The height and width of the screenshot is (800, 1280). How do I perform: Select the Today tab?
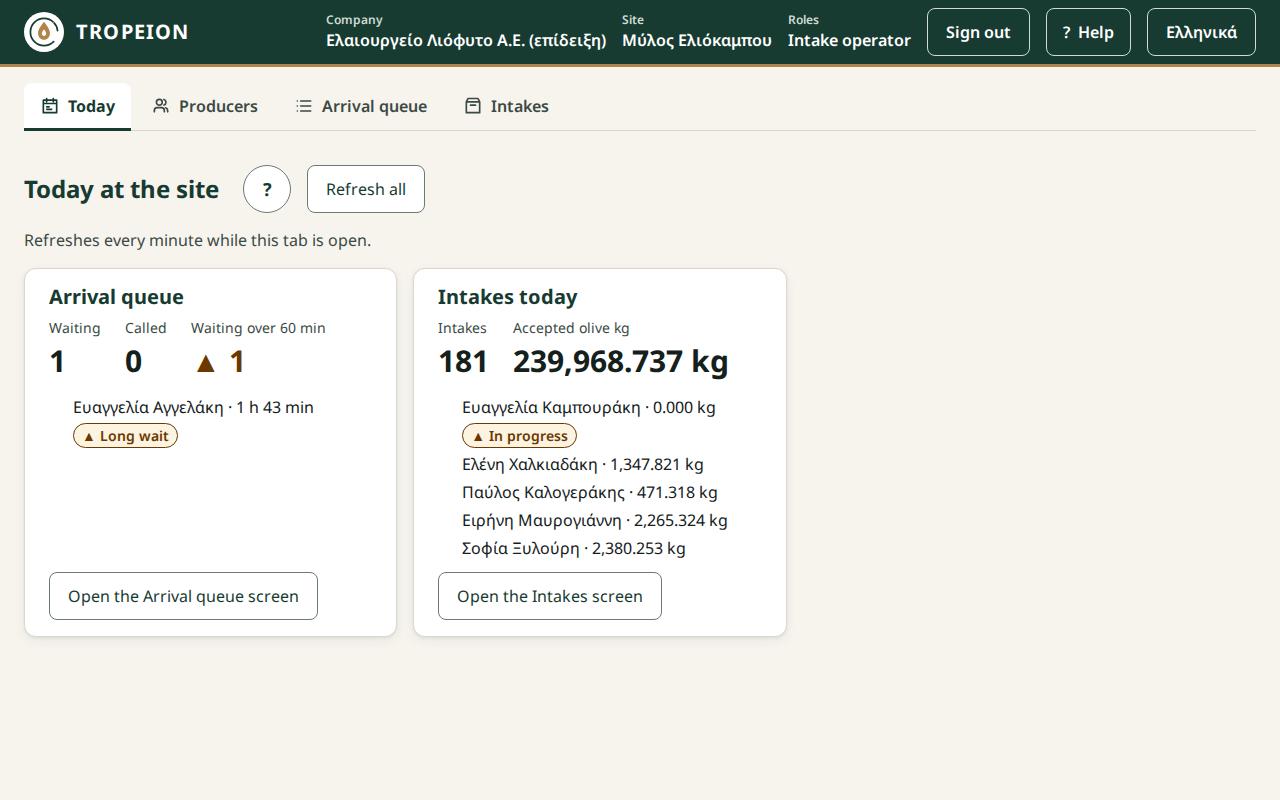click(x=78, y=106)
